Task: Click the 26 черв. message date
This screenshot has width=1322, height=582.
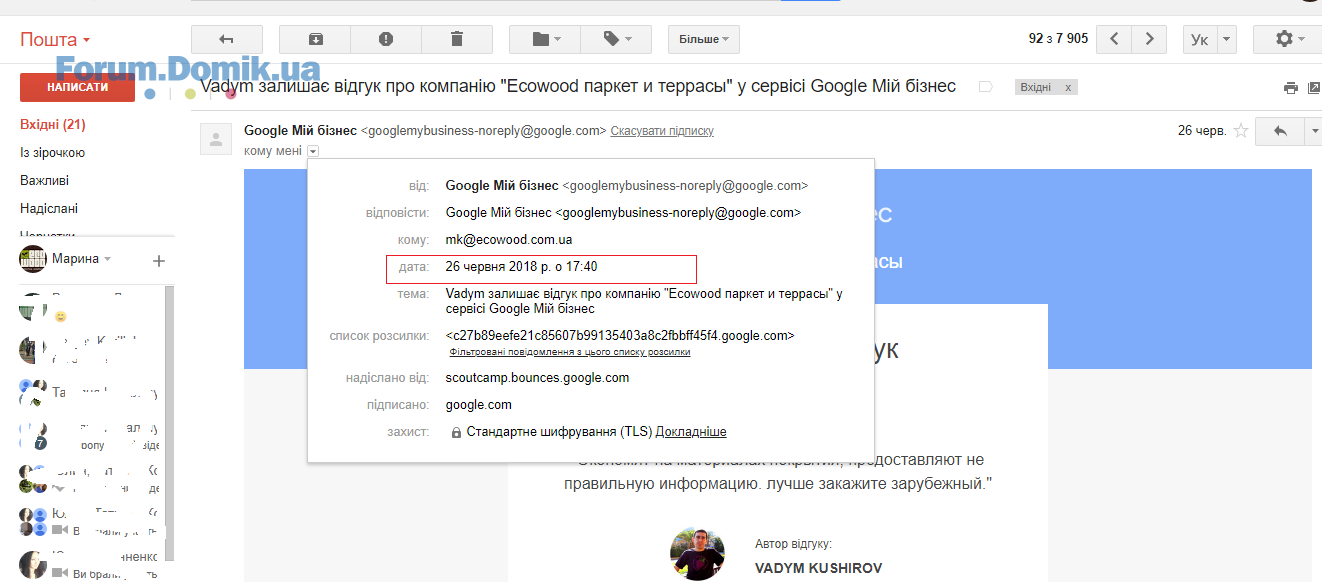Action: [x=1202, y=131]
